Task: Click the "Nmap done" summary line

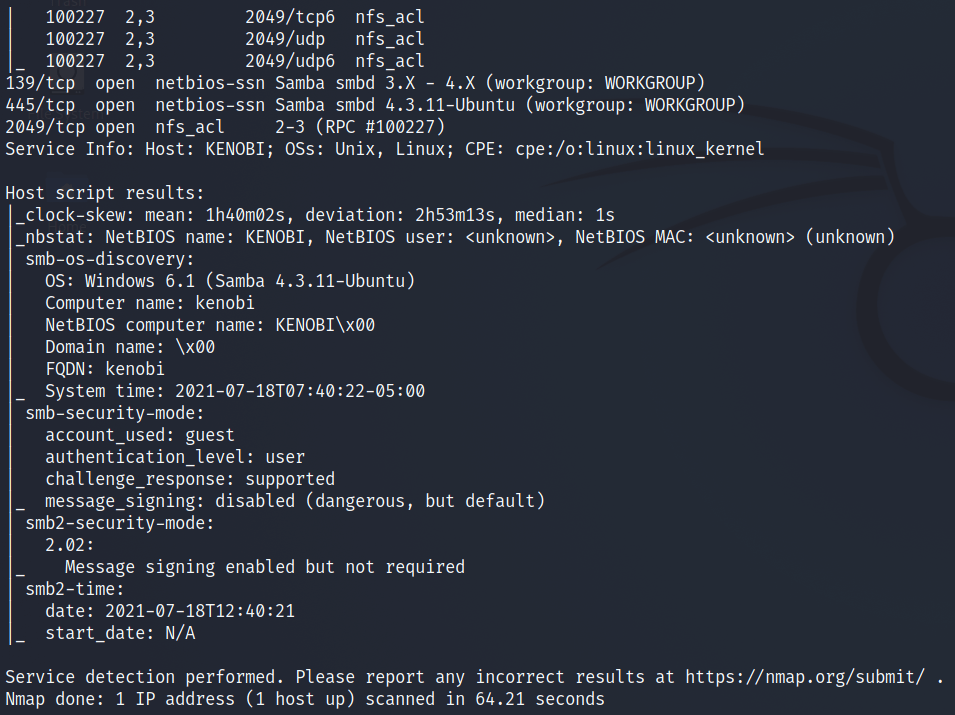Action: point(305,698)
